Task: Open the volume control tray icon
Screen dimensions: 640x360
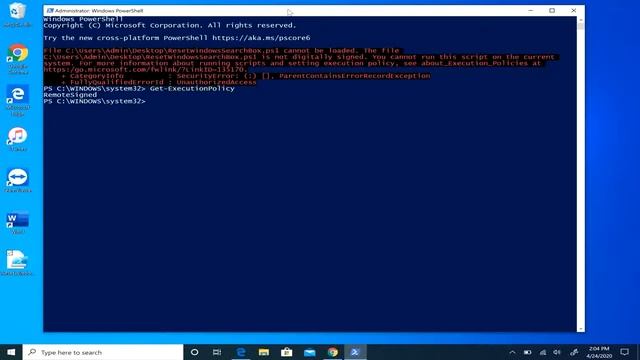Action: pyautogui.click(x=557, y=352)
